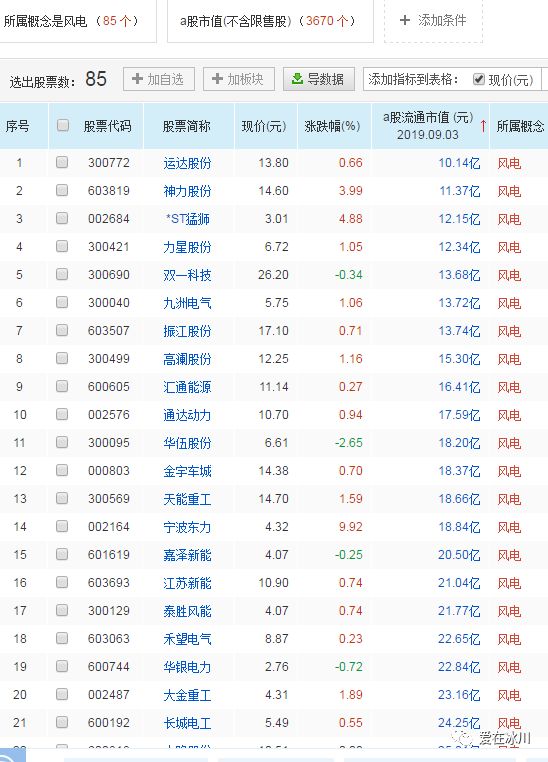
Task: Check the box for stock 300690
Action: click(x=62, y=274)
